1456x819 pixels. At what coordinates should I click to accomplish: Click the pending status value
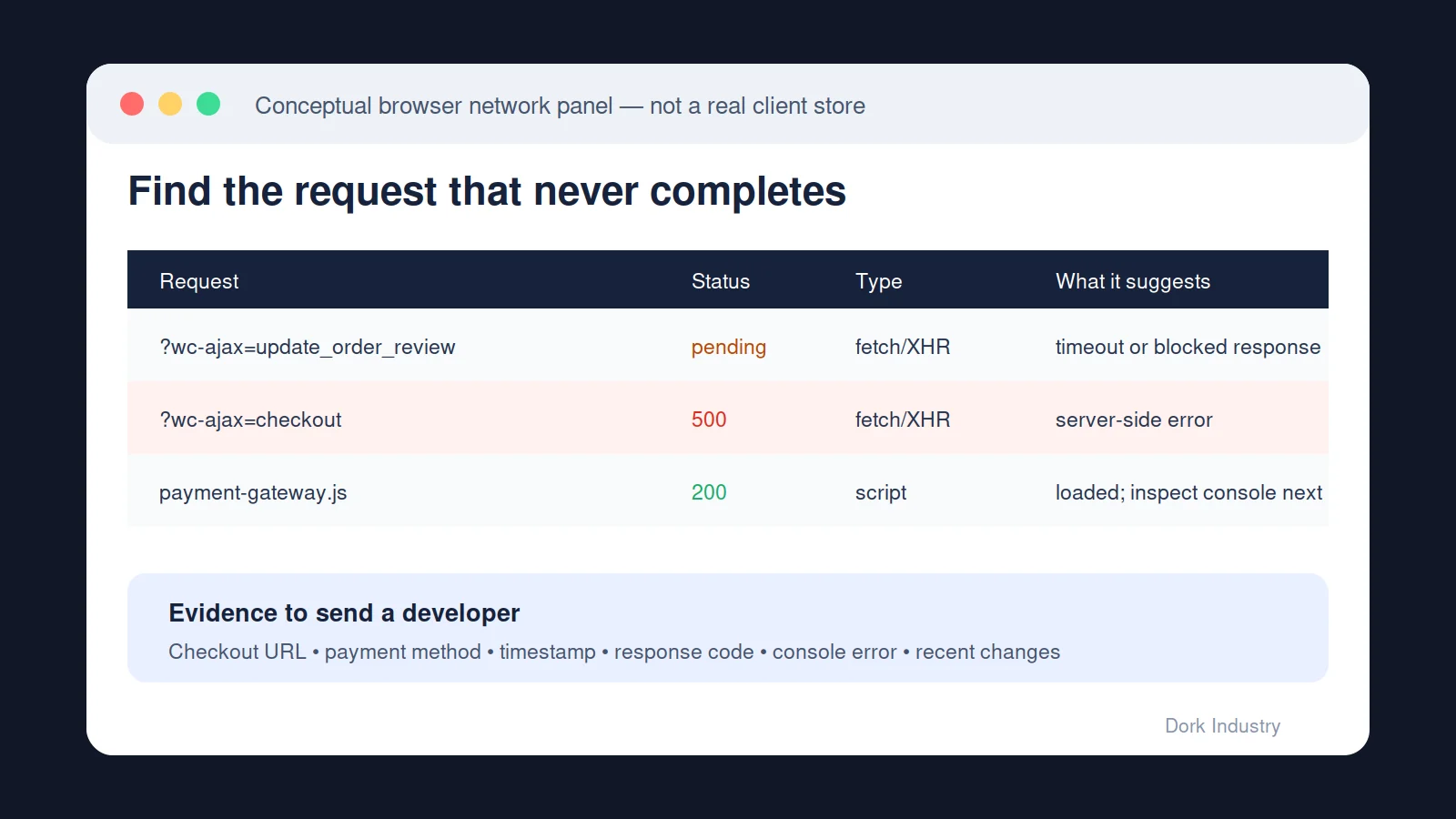(729, 347)
